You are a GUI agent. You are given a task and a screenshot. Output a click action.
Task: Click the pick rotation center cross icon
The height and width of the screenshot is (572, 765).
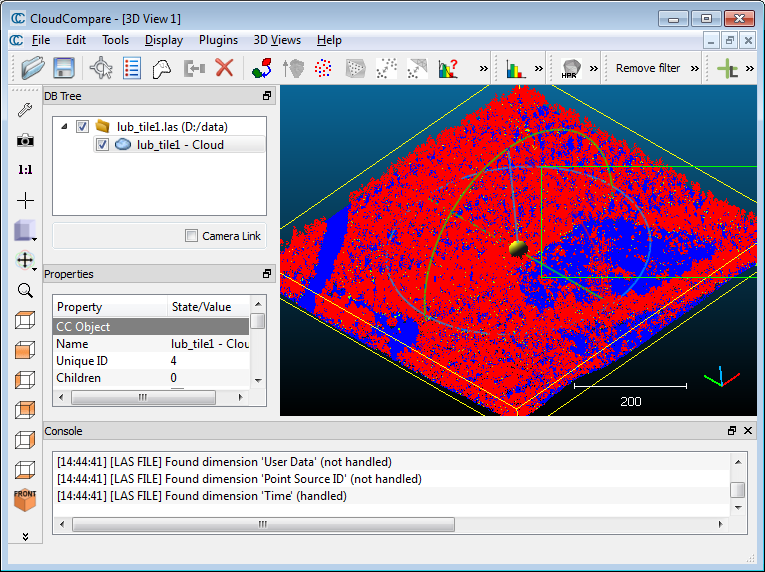(25, 201)
